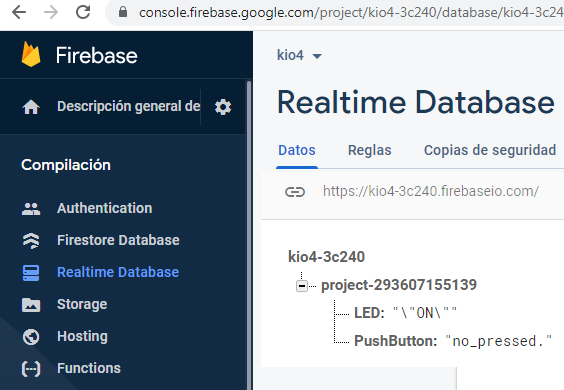This screenshot has height=390, width=564.
Task: Select the project-293607155139 node label
Action: 399,285
